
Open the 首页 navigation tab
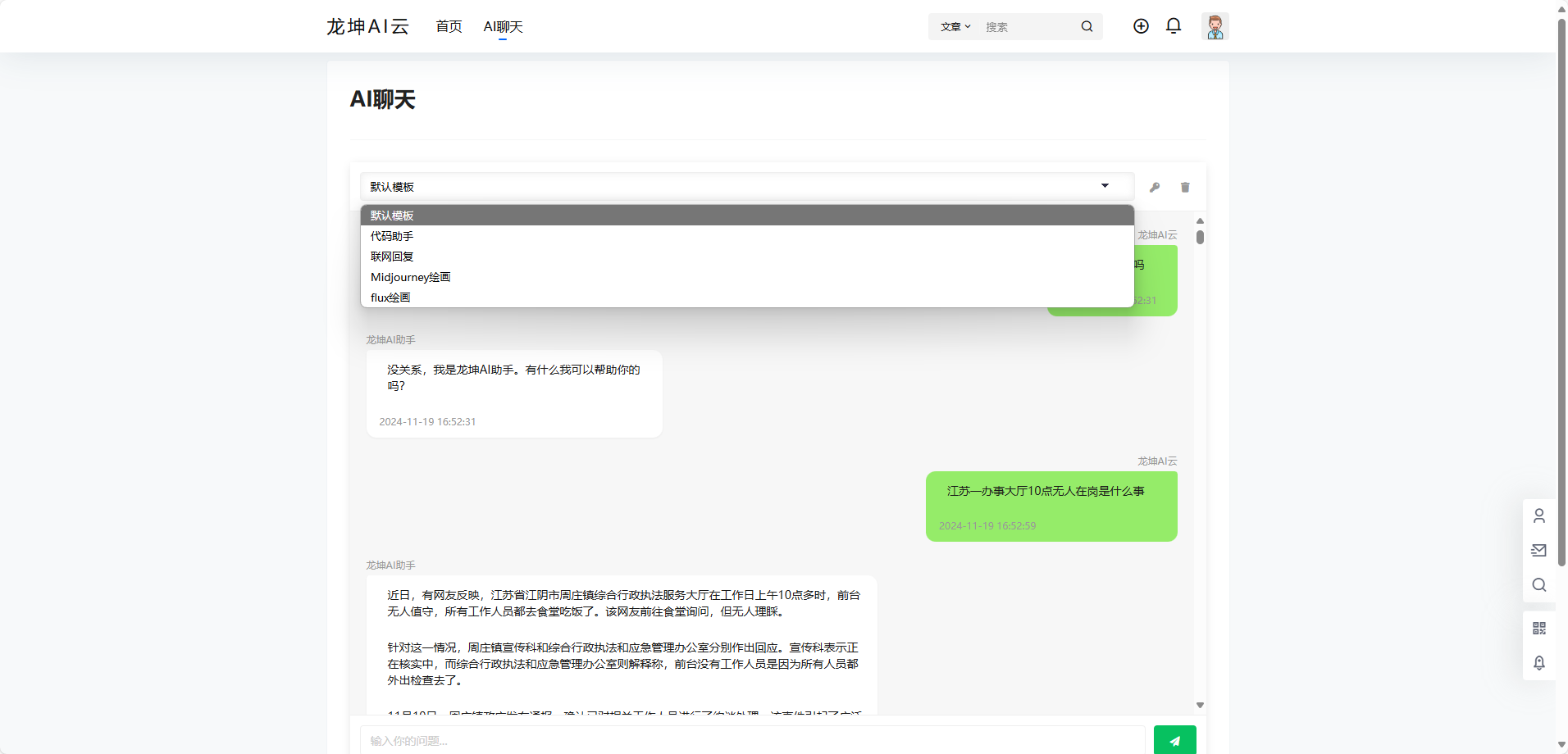coord(449,26)
